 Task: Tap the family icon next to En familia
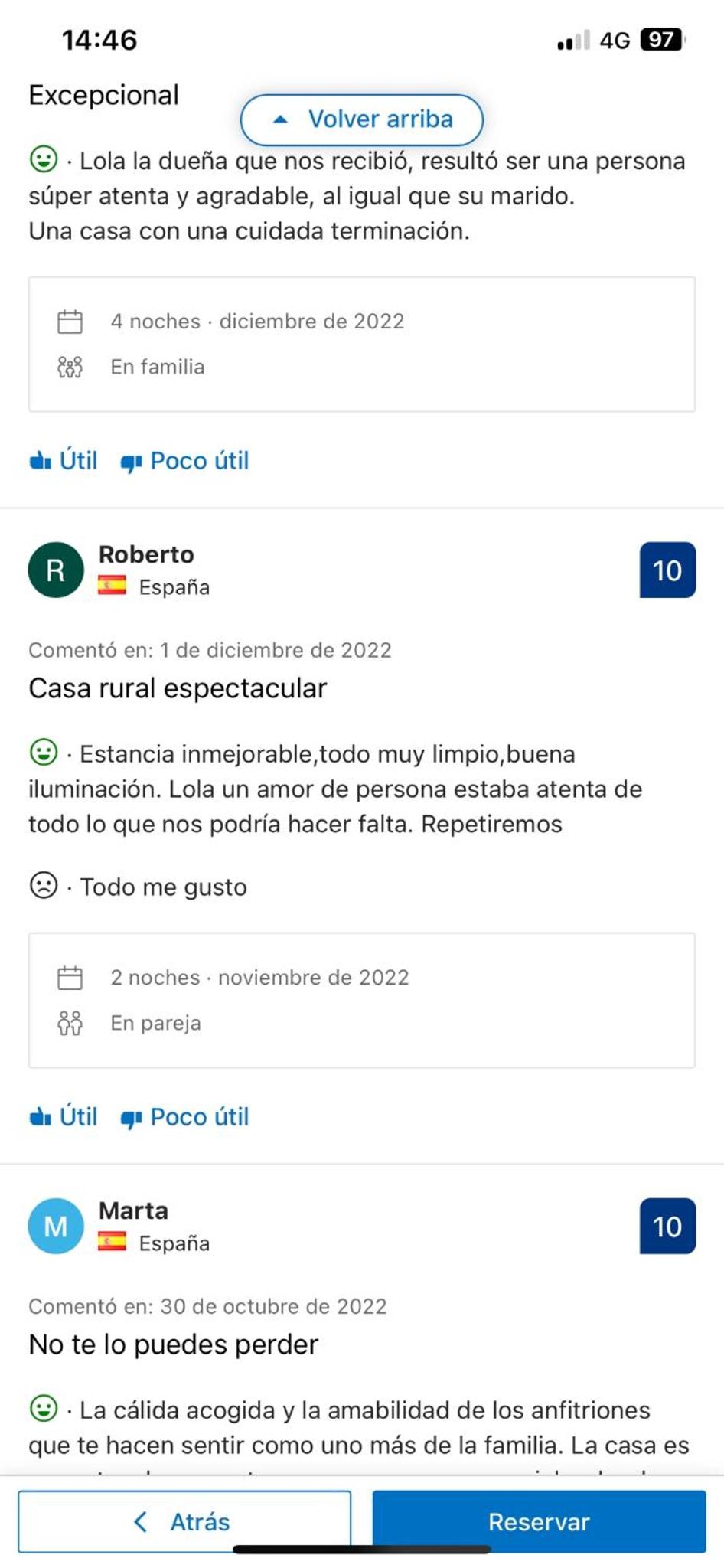(70, 367)
